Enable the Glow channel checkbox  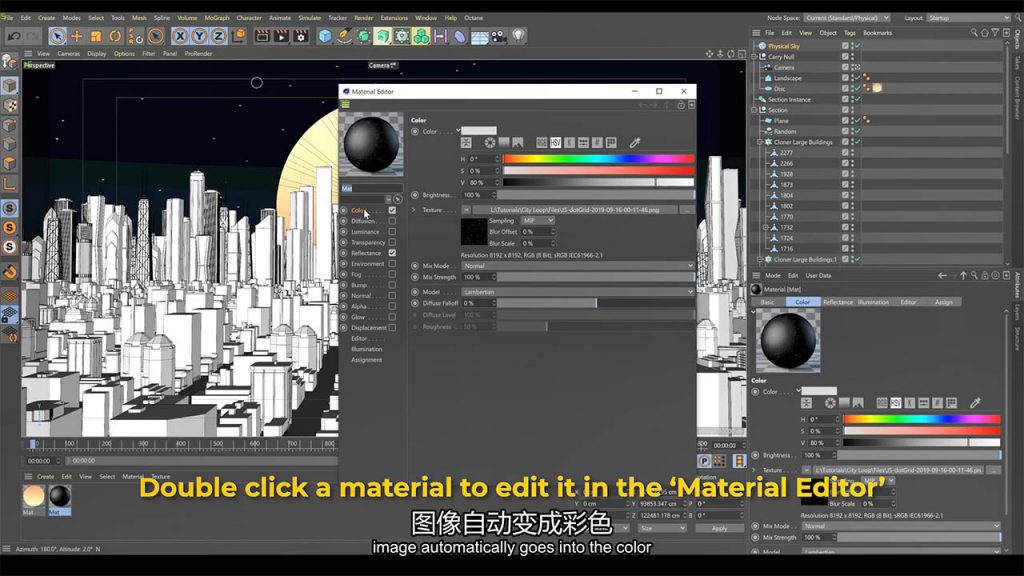pyautogui.click(x=392, y=317)
